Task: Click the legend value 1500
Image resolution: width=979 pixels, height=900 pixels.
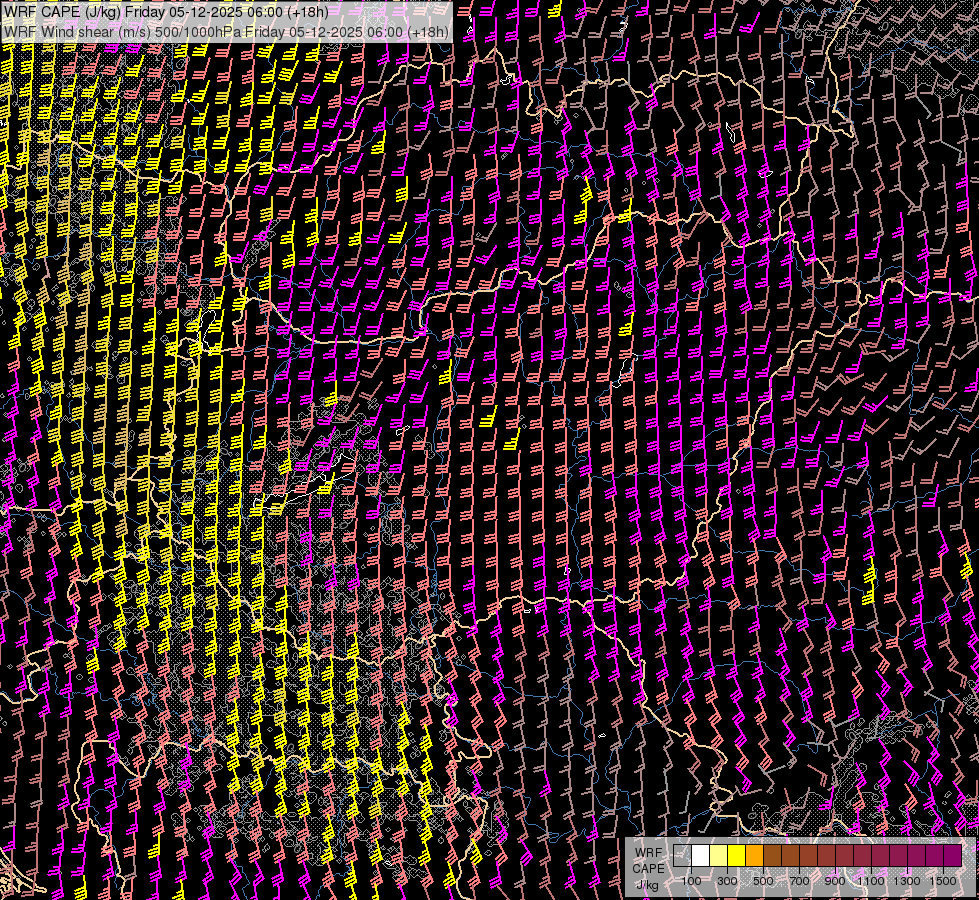Action: point(943,881)
